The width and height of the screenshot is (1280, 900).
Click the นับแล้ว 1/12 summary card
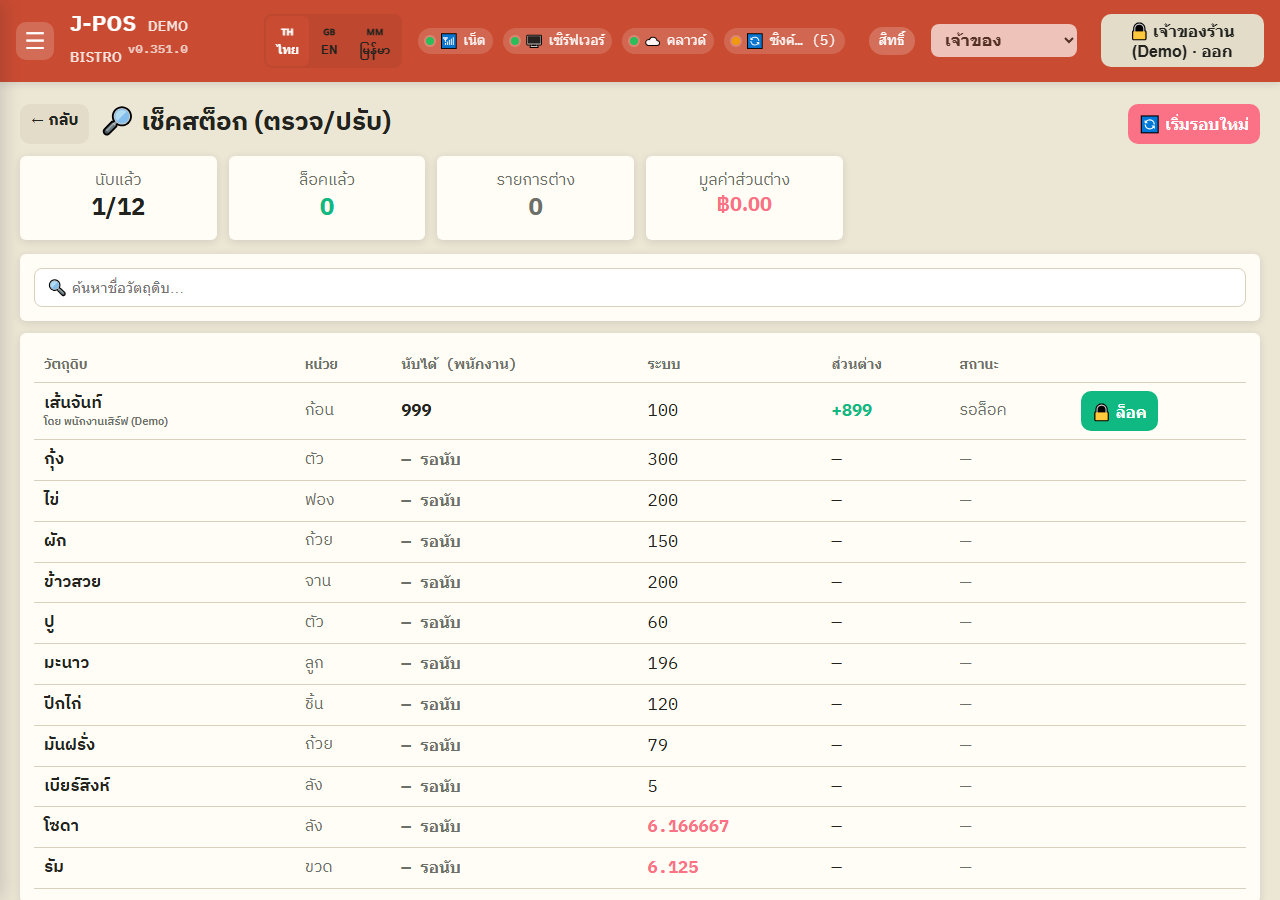[118, 198]
